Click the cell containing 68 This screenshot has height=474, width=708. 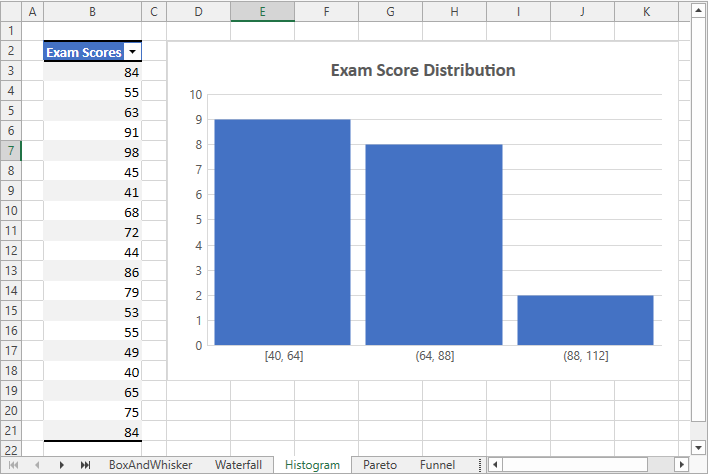(x=93, y=212)
